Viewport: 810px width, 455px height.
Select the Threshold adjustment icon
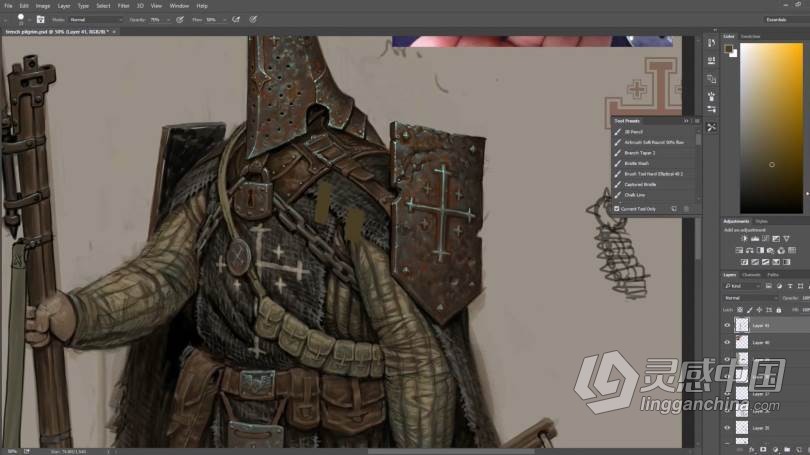click(765, 262)
